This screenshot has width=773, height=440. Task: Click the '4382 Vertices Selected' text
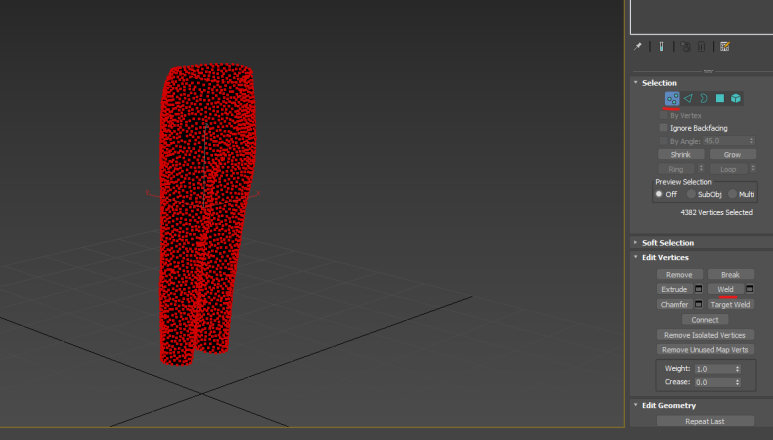point(716,212)
